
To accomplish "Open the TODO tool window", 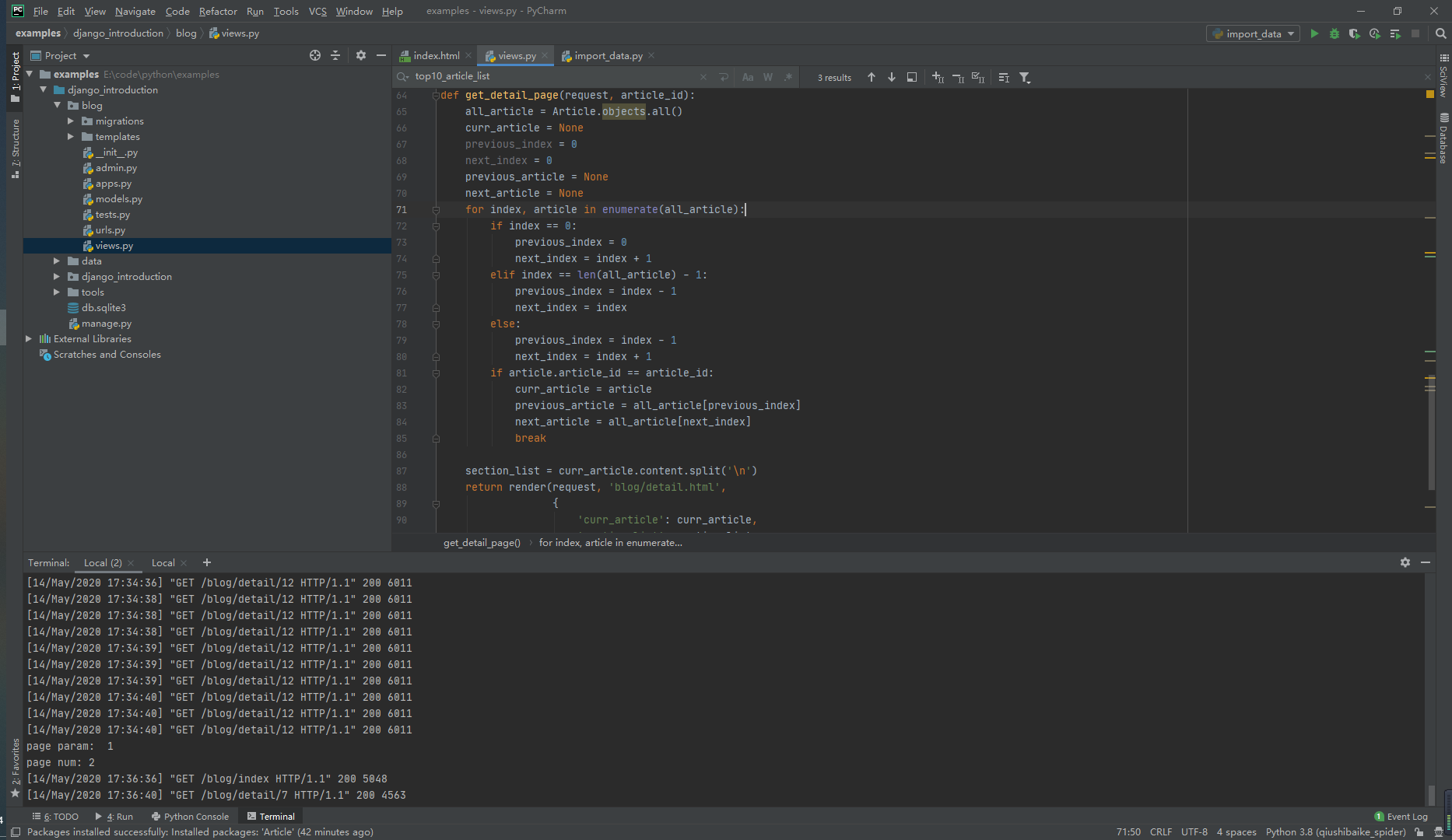I will (55, 816).
